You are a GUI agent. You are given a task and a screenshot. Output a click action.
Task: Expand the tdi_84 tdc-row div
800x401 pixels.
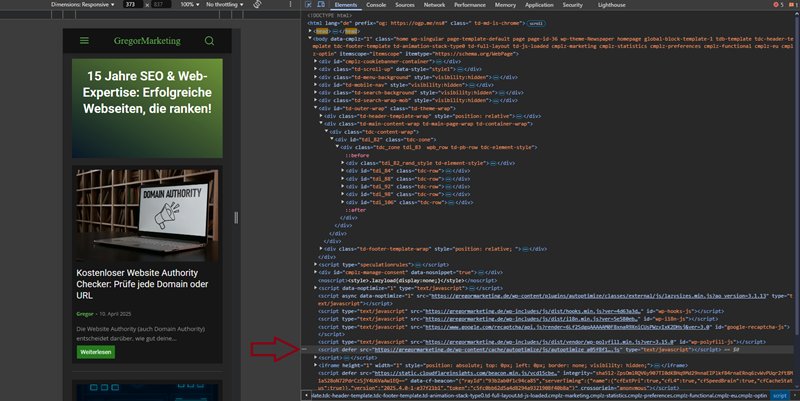pyautogui.click(x=342, y=171)
